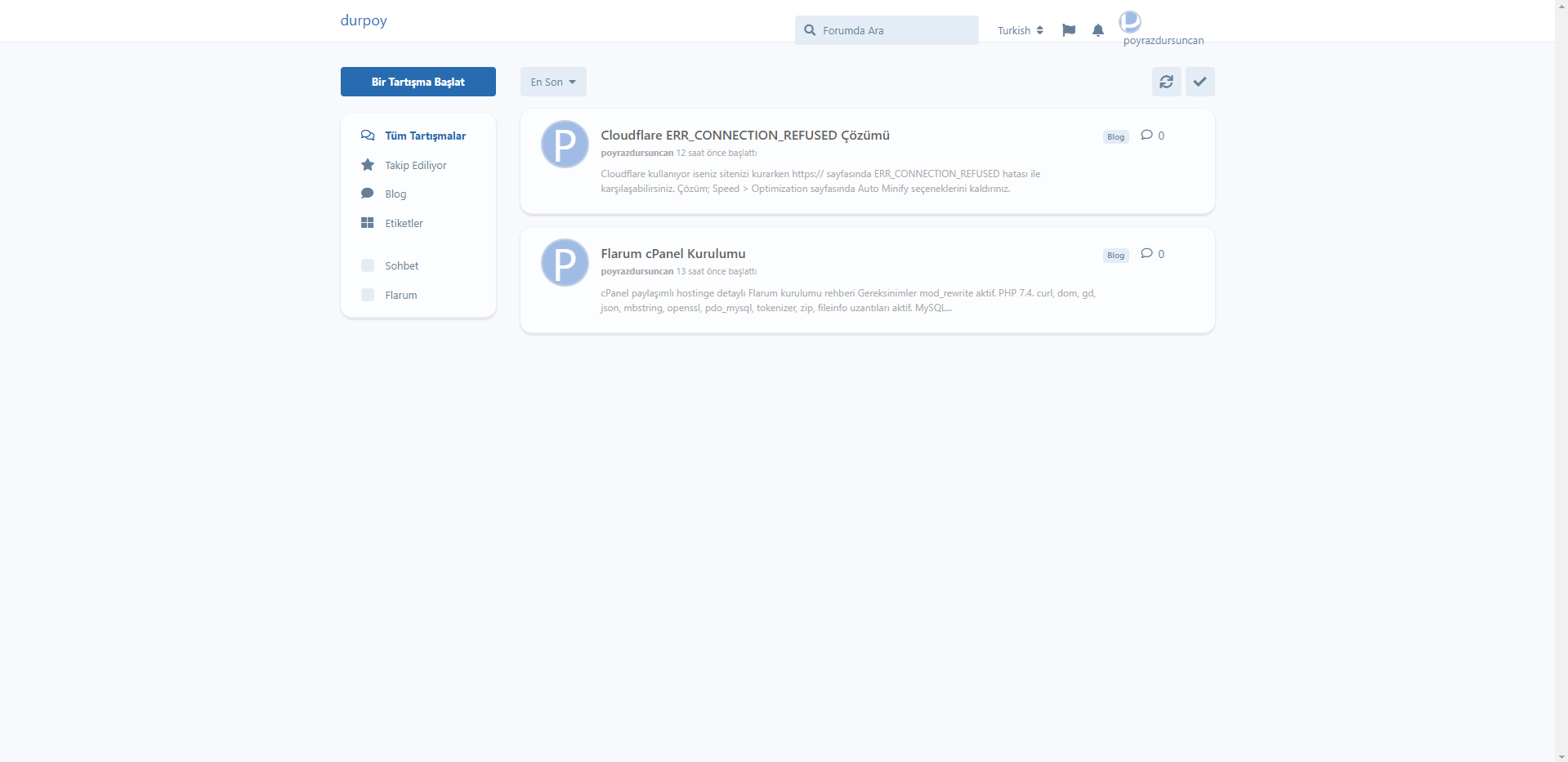The width and height of the screenshot is (1568, 762).
Task: Click the cPanel discussion excerpt text
Action: pos(848,301)
